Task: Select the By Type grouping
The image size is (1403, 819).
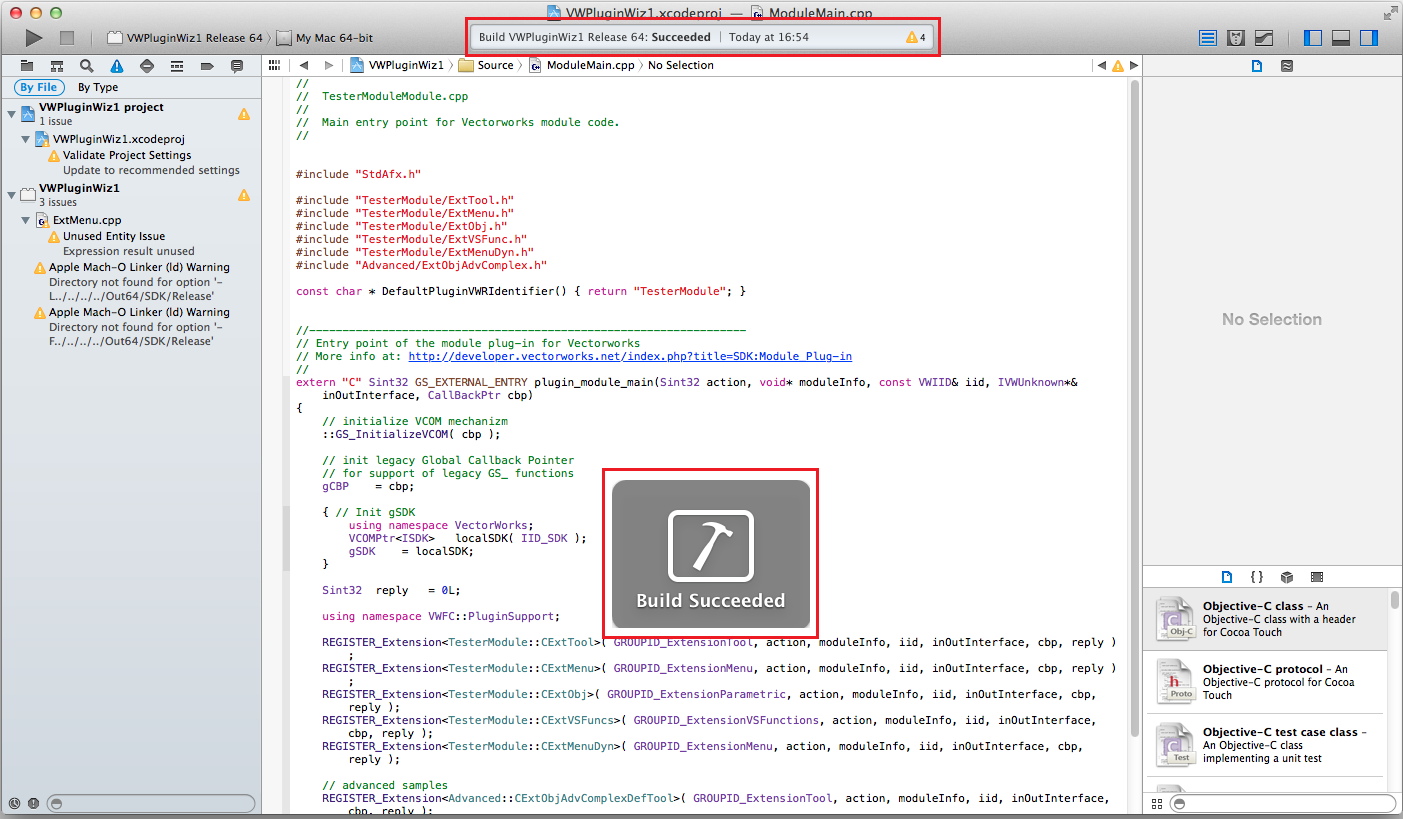Action: click(98, 87)
